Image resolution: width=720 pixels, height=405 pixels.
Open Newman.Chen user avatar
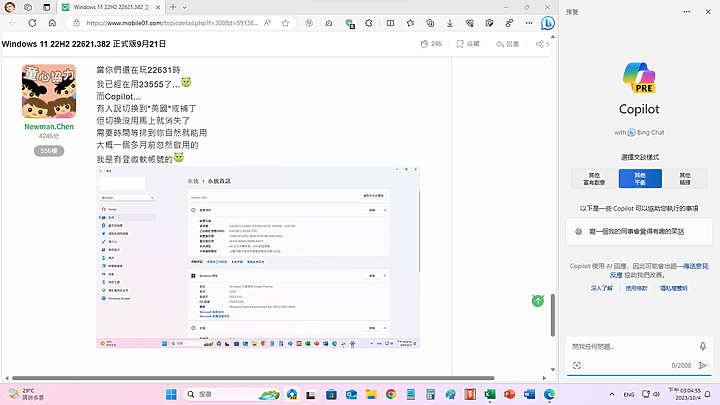pyautogui.click(x=49, y=91)
